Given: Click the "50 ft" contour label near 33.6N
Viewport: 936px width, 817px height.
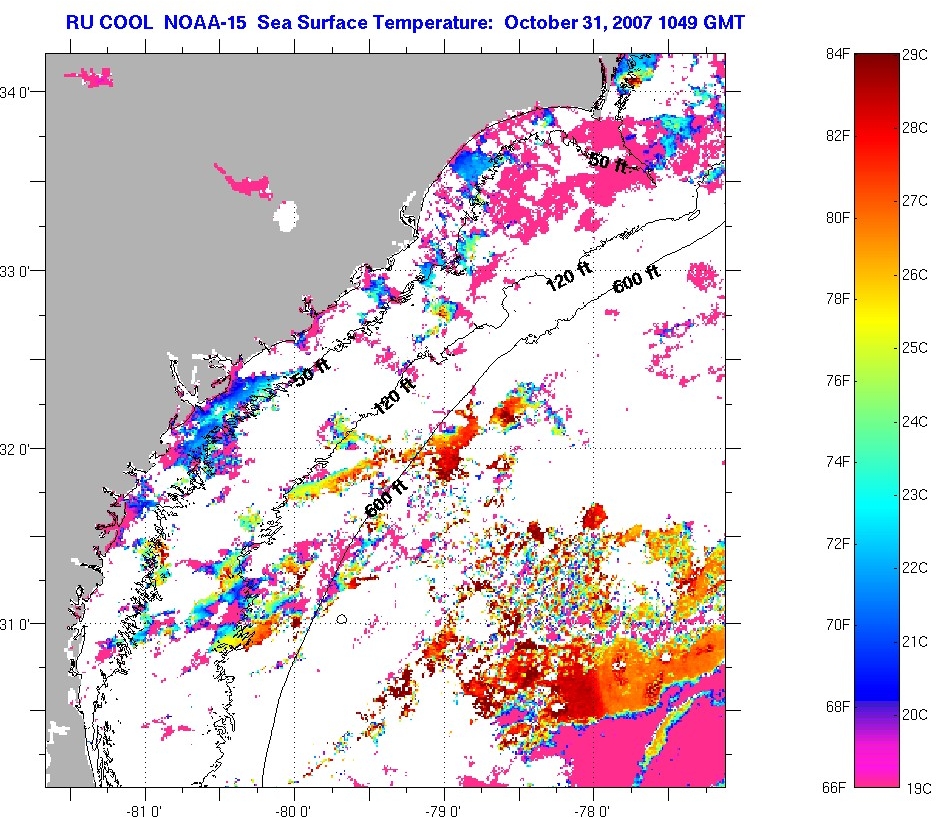Looking at the screenshot, I should point(608,162).
